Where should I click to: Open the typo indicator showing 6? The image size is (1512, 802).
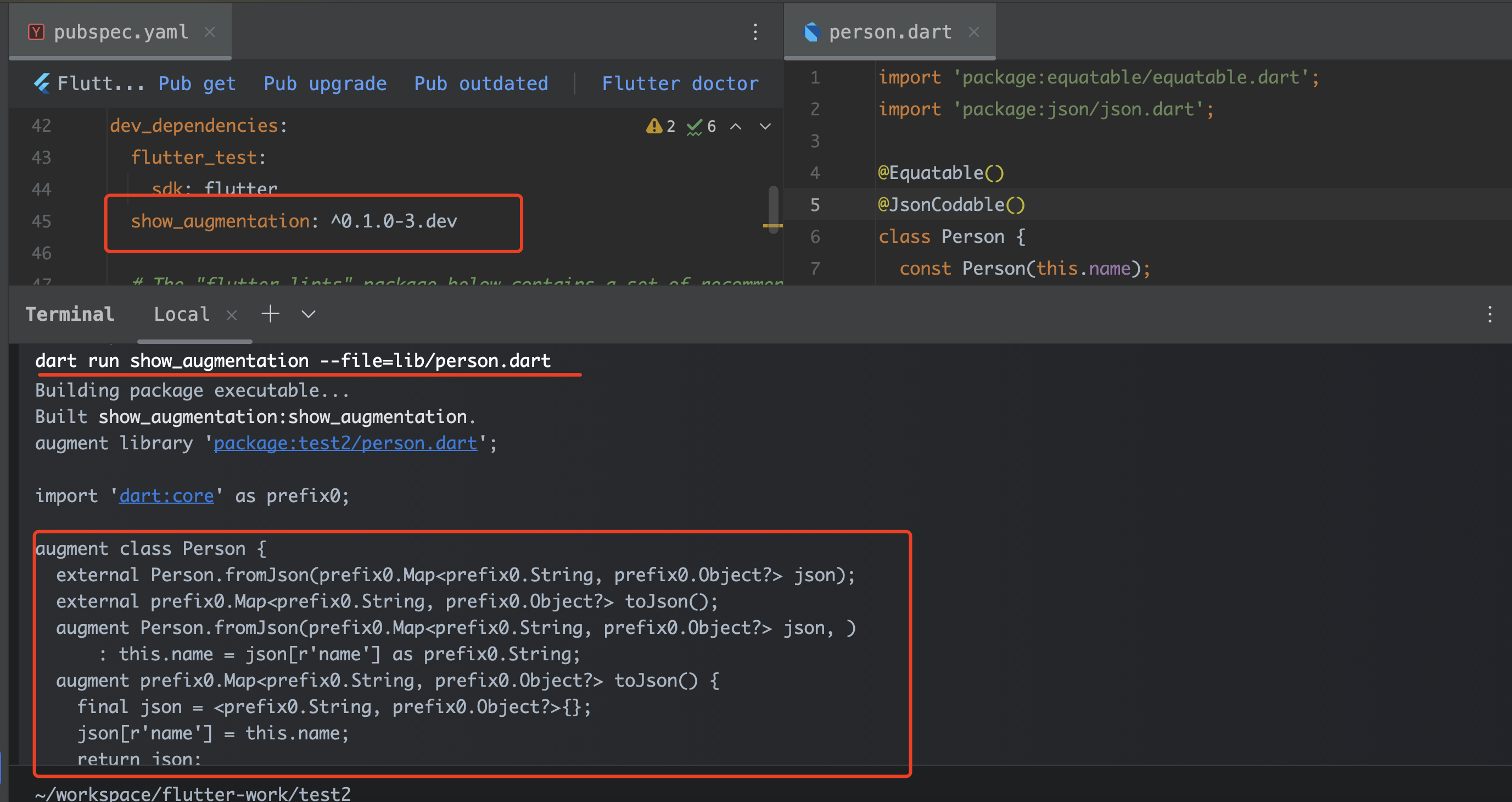coord(702,126)
